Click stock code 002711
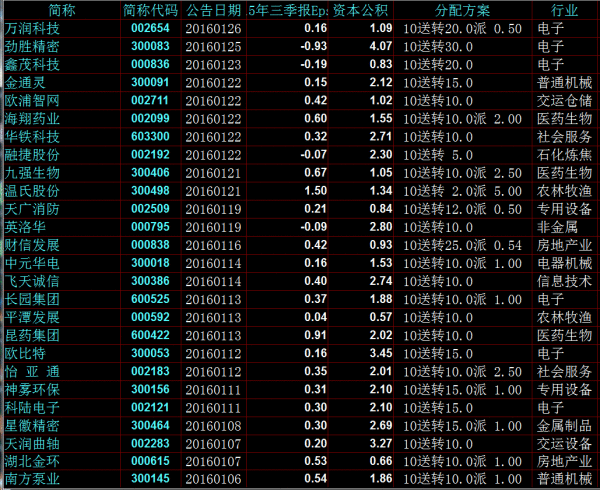The image size is (600, 490). (150, 100)
